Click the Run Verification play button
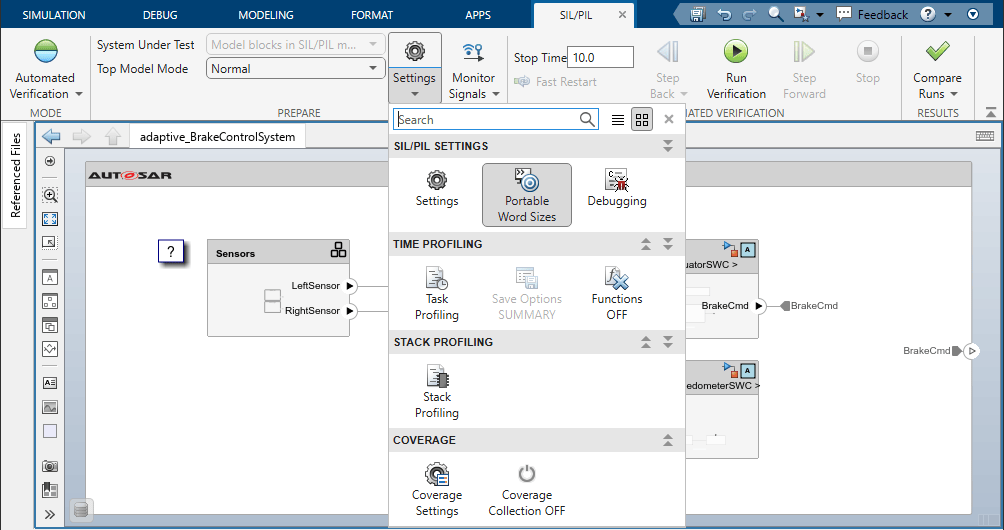The image size is (1004, 530). pos(736,51)
